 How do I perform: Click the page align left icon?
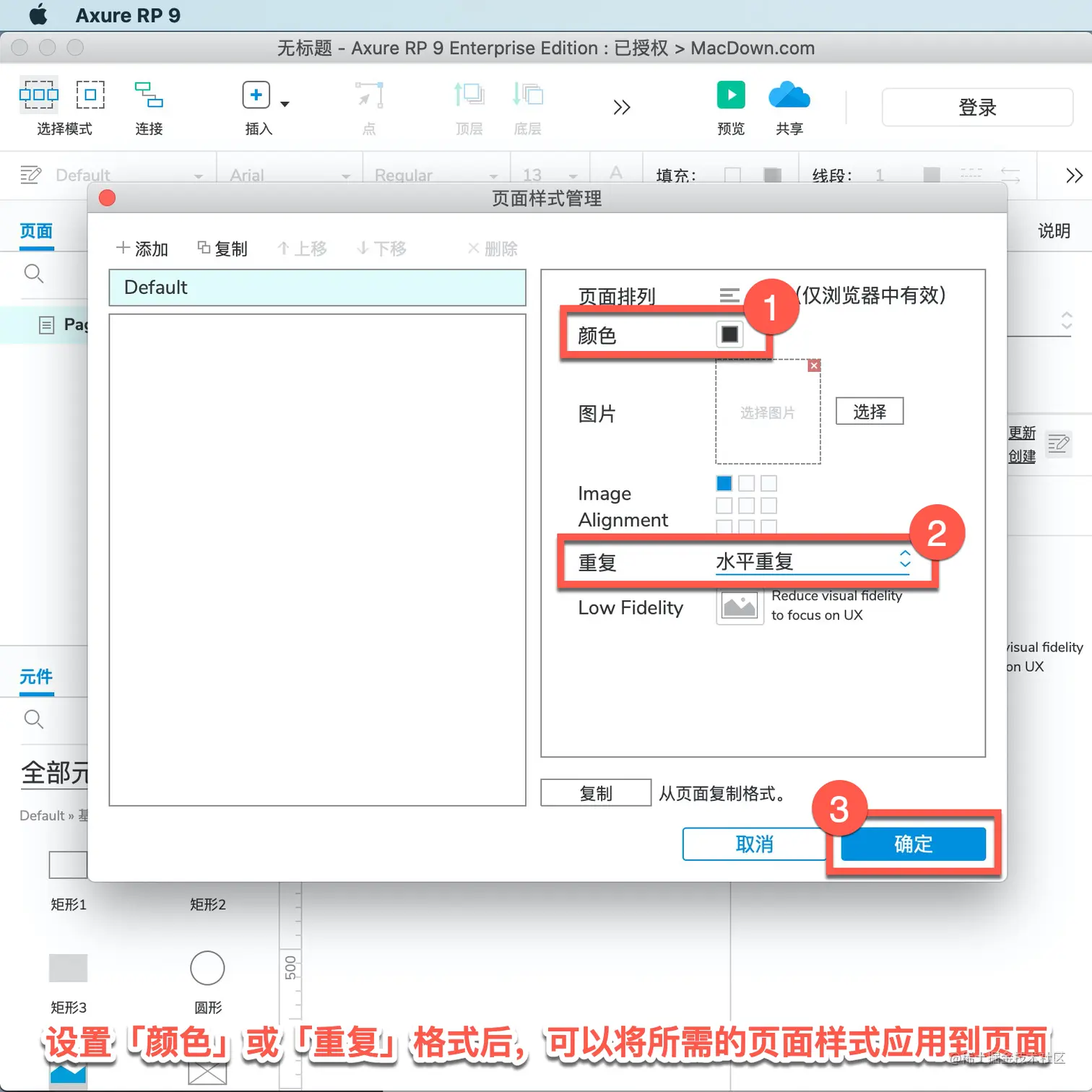tap(729, 295)
